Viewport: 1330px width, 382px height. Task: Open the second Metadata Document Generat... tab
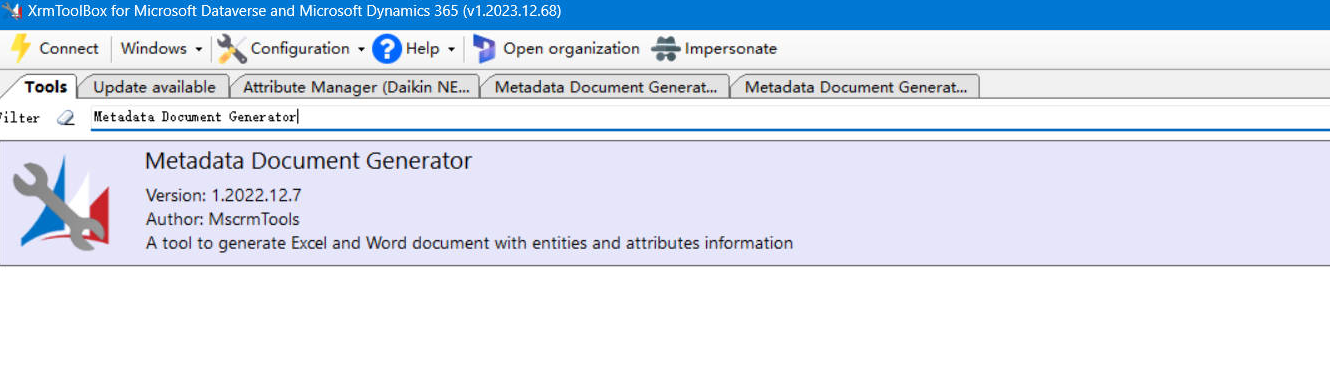click(x=855, y=87)
